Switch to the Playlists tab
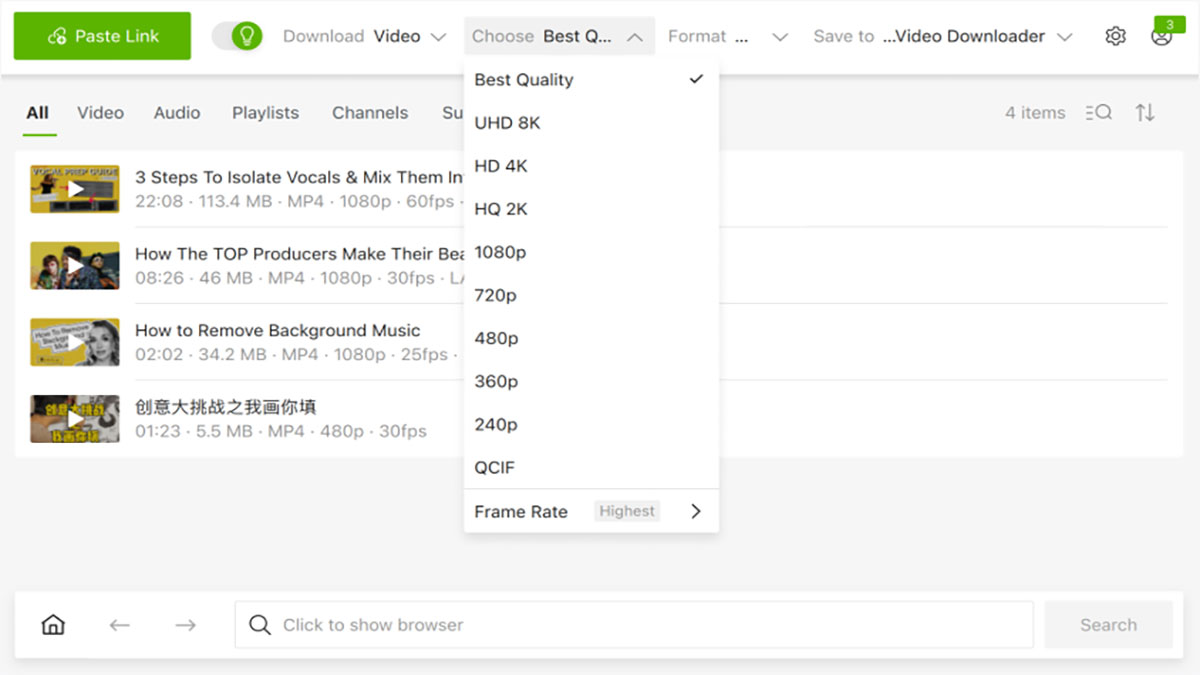Screen dimensions: 1200x675 pos(265,113)
